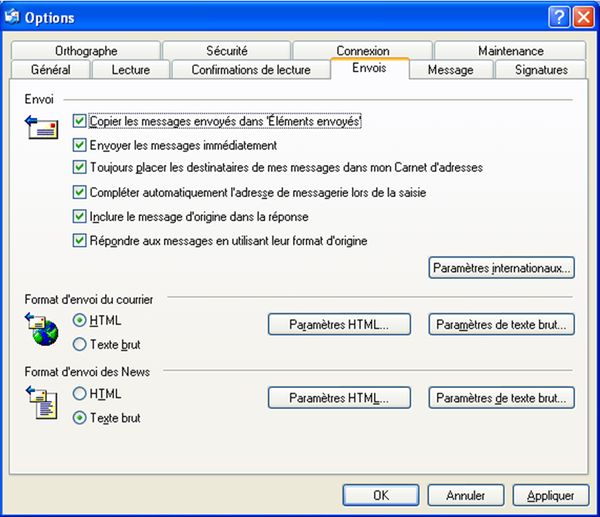
Task: Close the Options dialog with the X
Action: coord(584,17)
